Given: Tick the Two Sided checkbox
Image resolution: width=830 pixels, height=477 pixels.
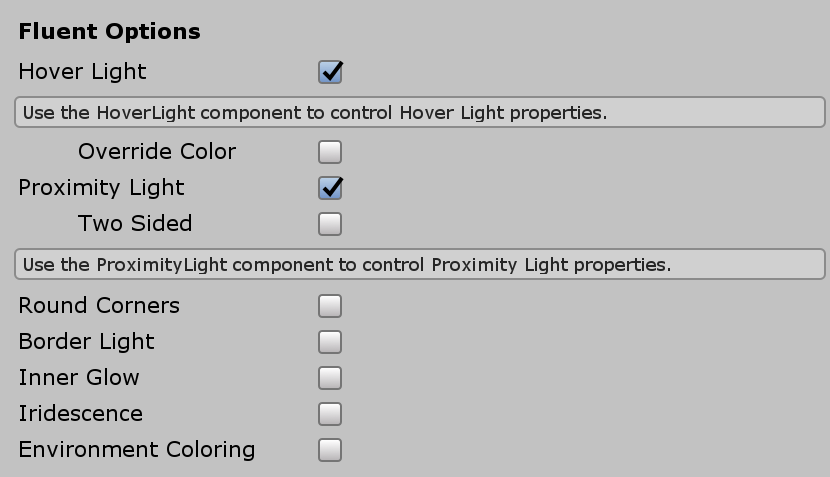Looking at the screenshot, I should point(330,224).
